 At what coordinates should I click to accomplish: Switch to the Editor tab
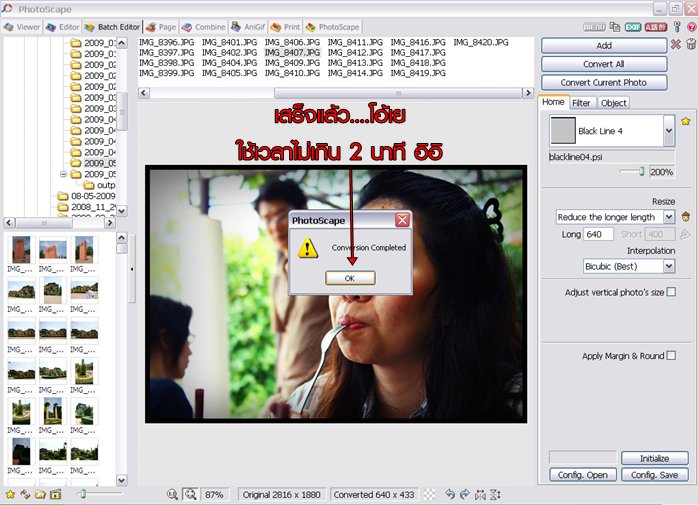(63, 27)
